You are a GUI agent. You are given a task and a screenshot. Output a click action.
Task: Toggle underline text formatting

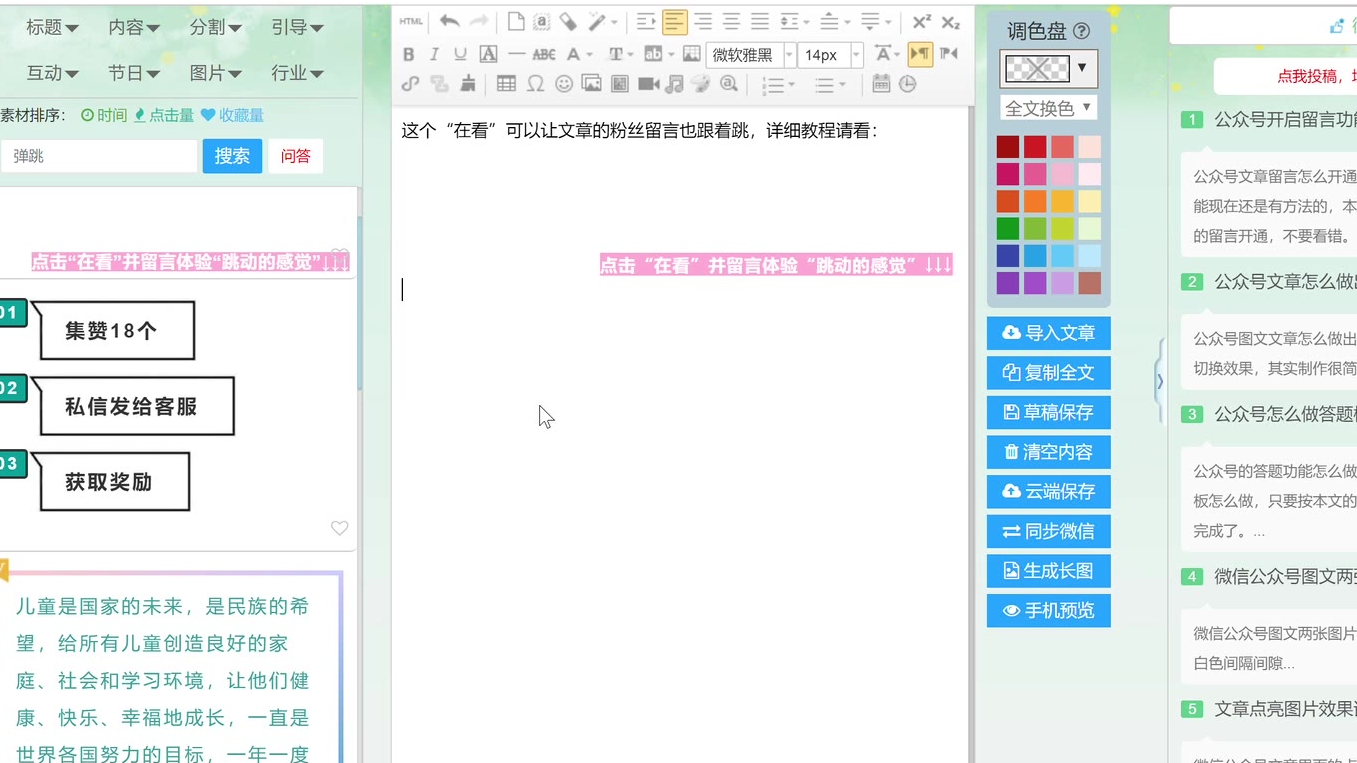(460, 54)
